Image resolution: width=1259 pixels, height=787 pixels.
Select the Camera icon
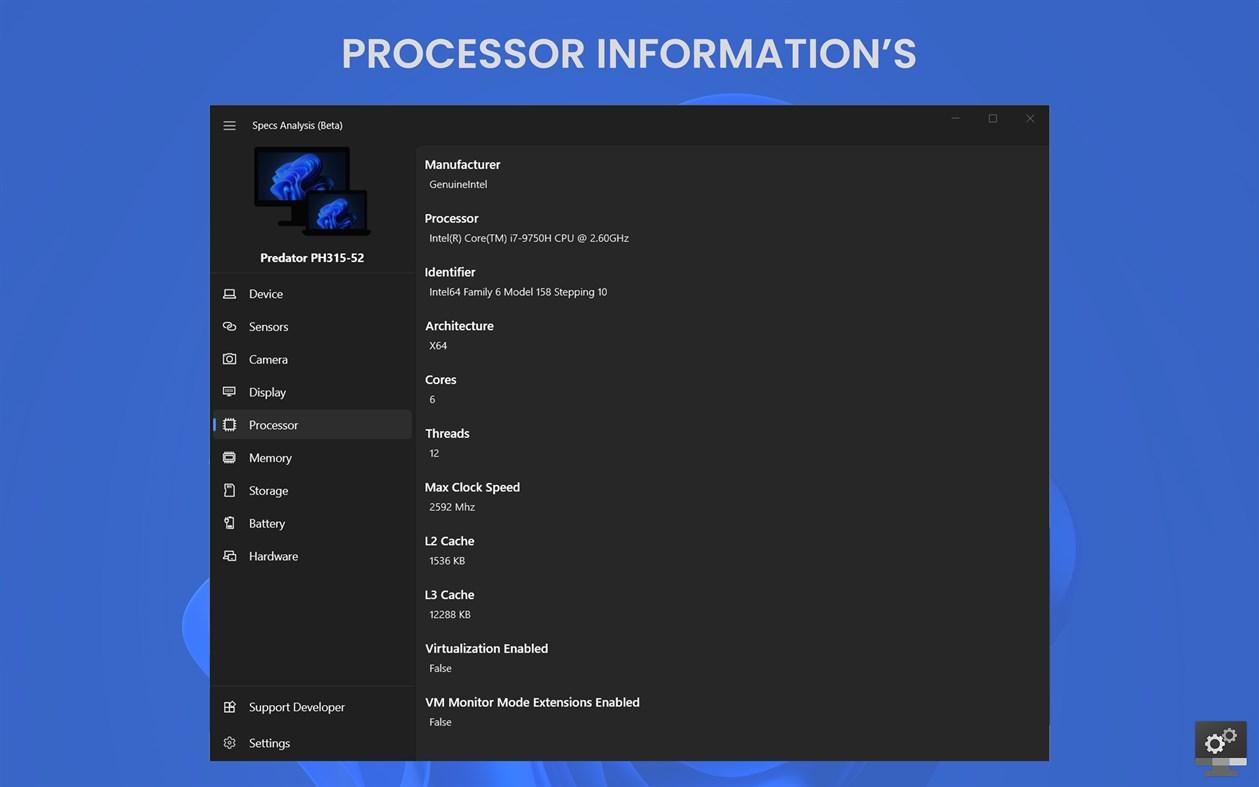[231, 359]
